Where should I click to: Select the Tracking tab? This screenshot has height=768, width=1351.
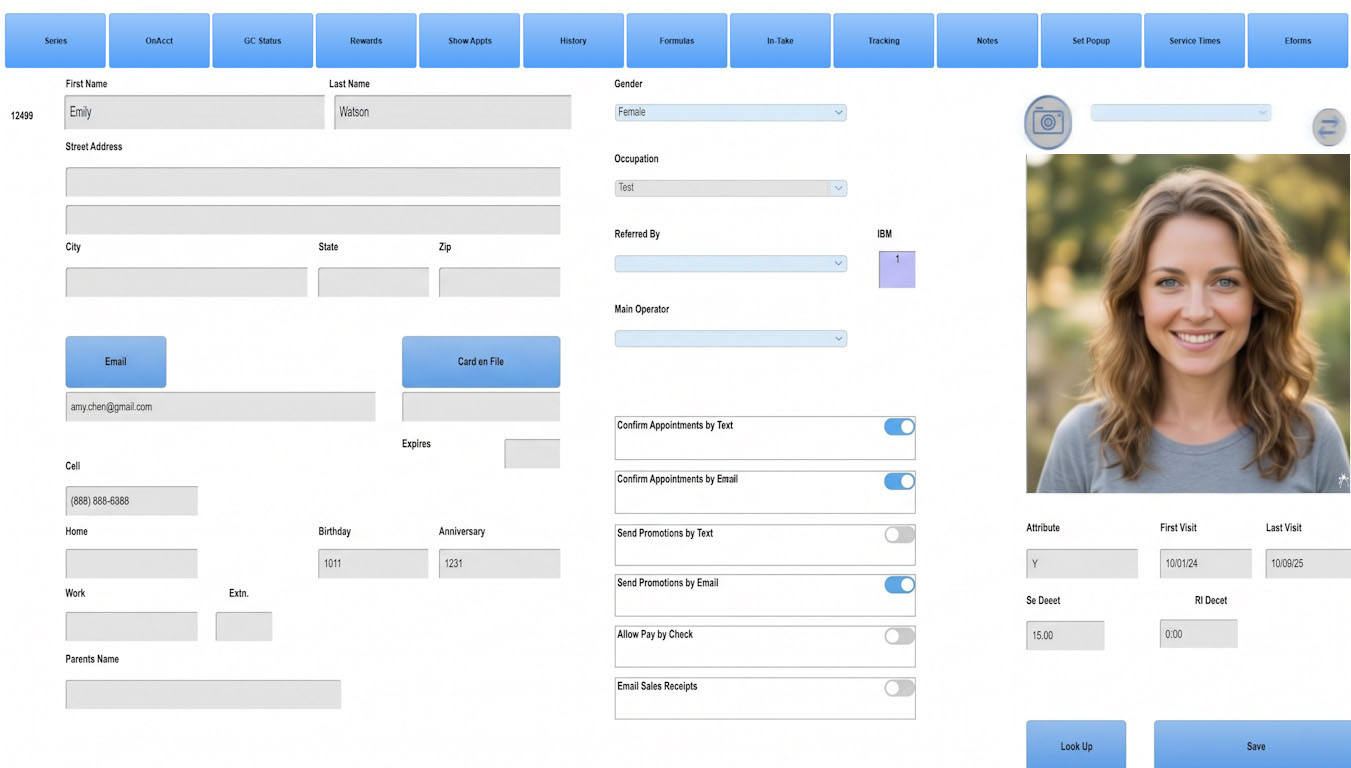[884, 41]
